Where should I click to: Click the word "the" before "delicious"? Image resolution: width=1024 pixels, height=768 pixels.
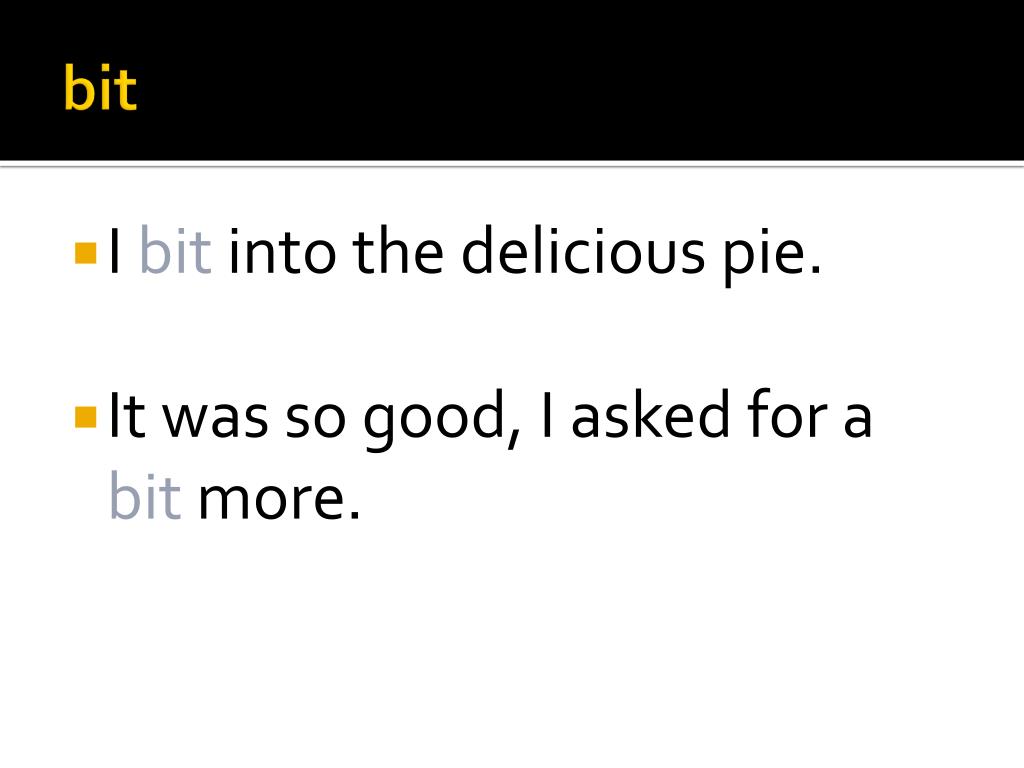pyautogui.click(x=398, y=250)
